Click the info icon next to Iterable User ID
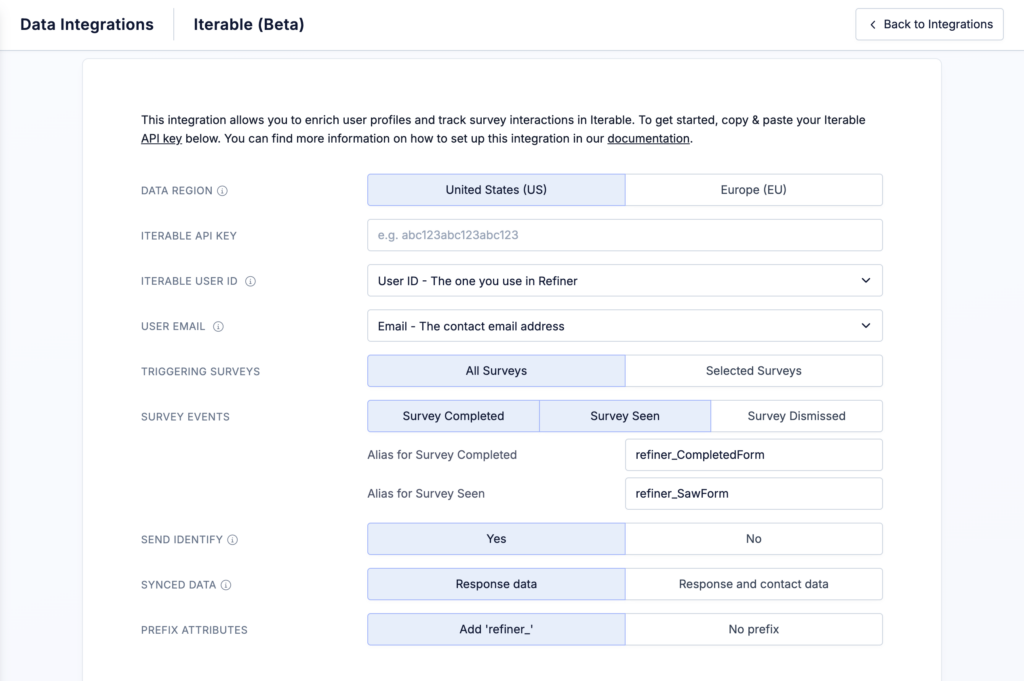The height and width of the screenshot is (681, 1024). click(x=251, y=282)
